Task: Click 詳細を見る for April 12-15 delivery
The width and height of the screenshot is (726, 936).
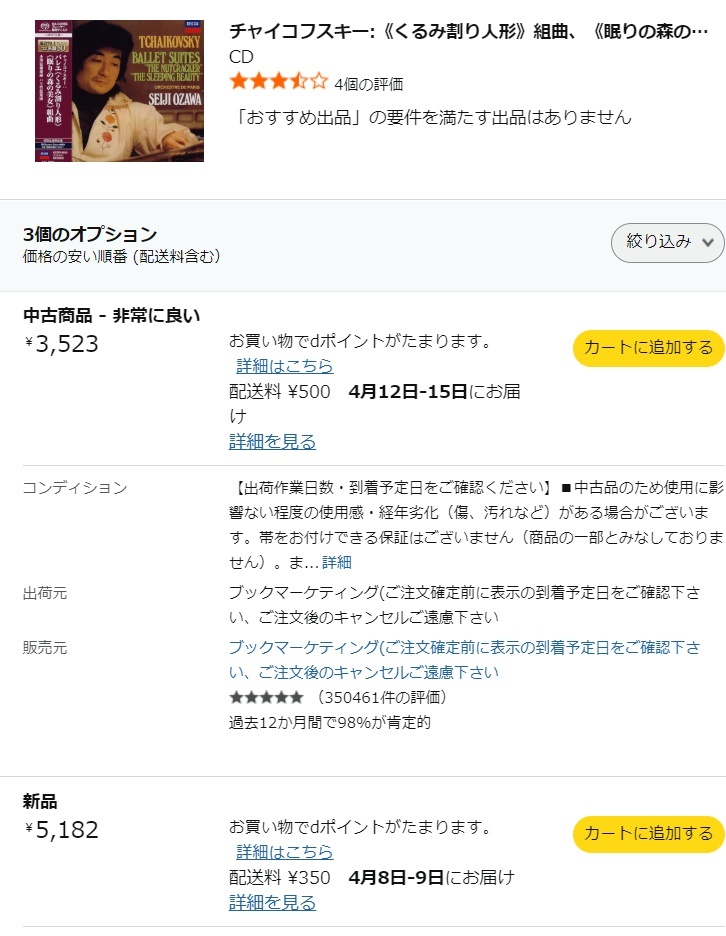Action: point(272,442)
